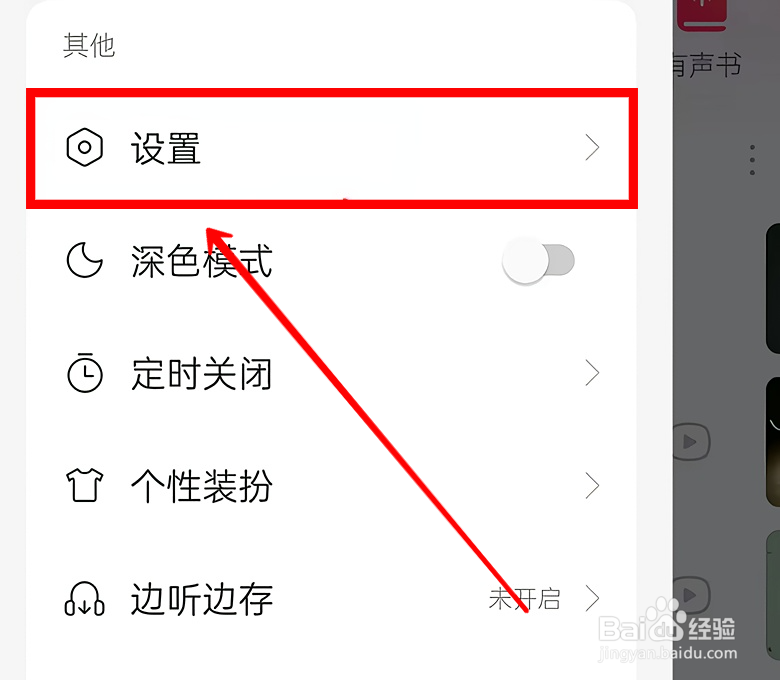Click the red audiobook icon

[702, 15]
